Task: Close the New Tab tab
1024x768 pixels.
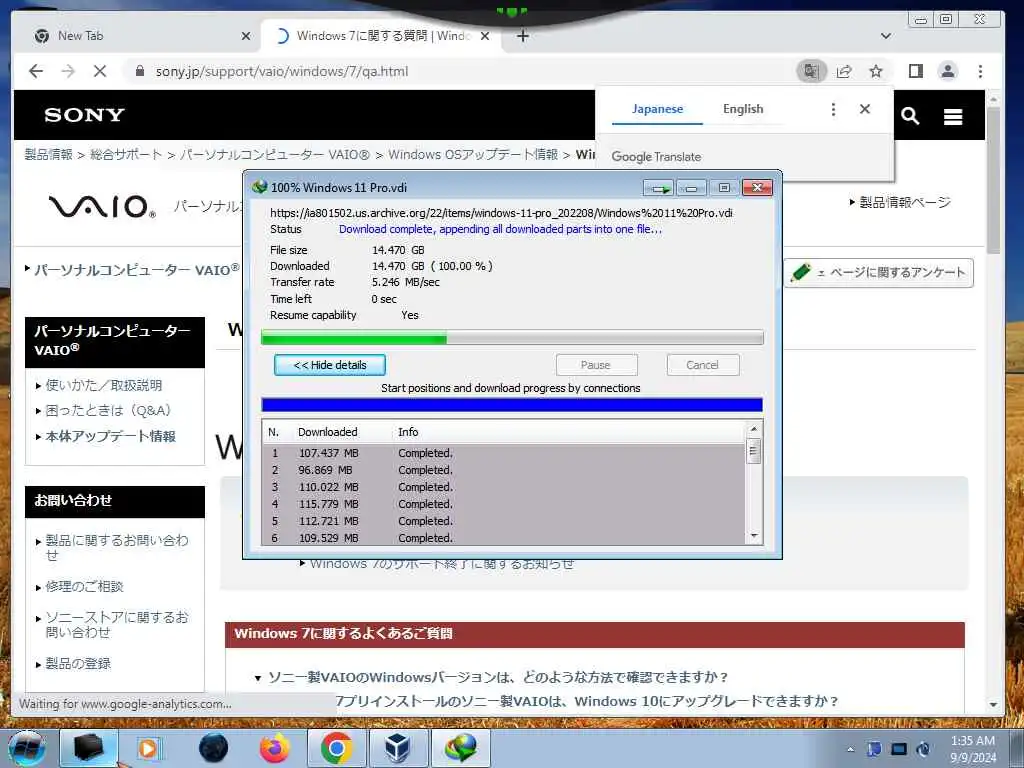Action: (246, 36)
